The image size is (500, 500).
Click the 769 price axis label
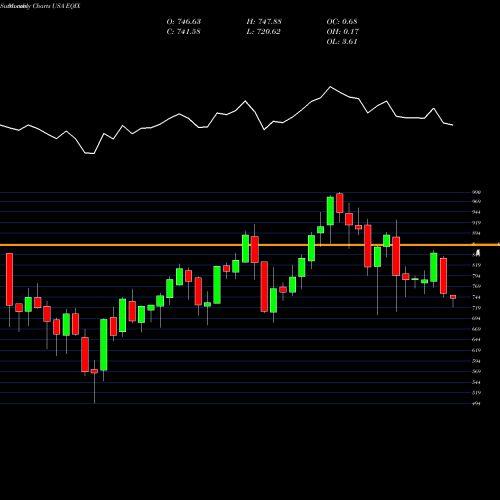[x=477, y=286]
